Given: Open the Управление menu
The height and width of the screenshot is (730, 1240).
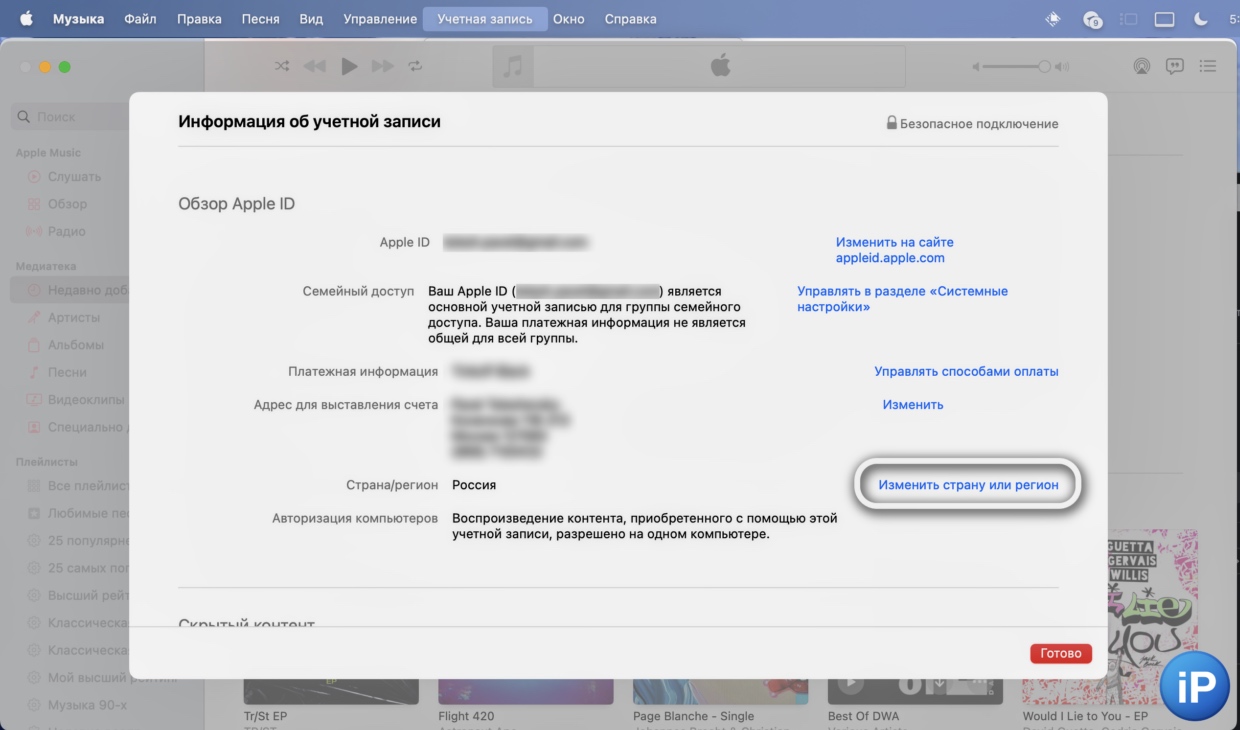Looking at the screenshot, I should [380, 19].
